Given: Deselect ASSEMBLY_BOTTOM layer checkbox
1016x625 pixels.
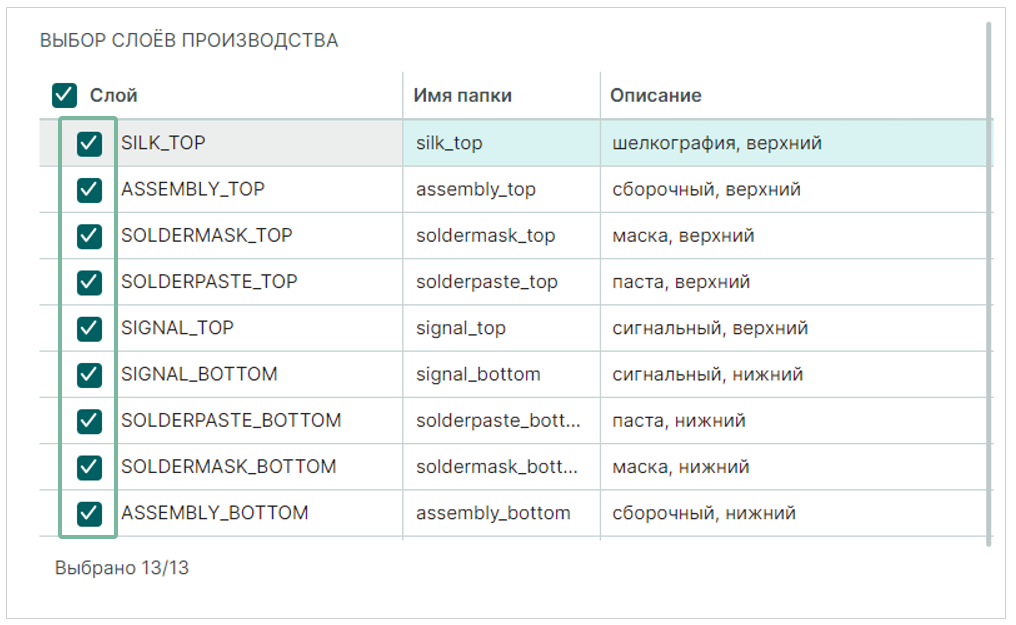Looking at the screenshot, I should click(90, 513).
